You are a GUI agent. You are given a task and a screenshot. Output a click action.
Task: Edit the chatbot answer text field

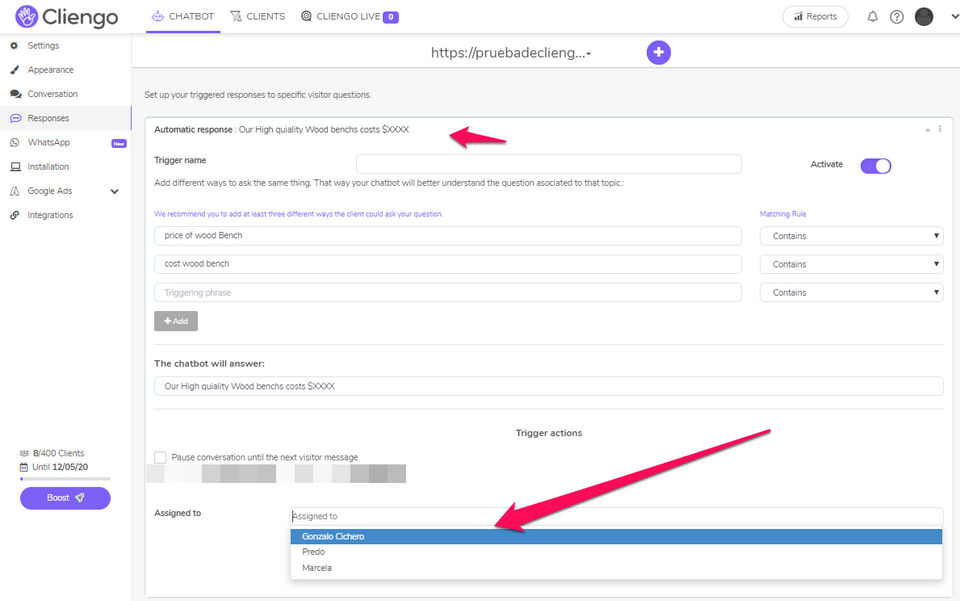(x=549, y=386)
